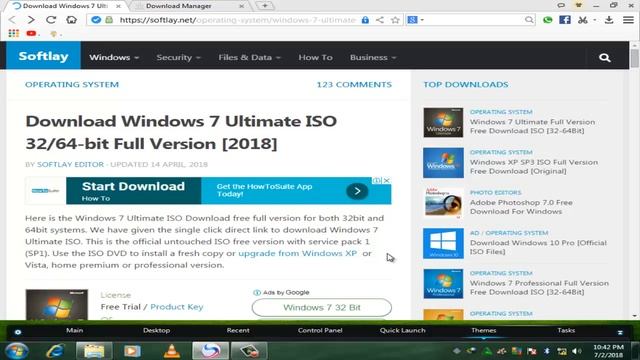Click the dock collapse icon beside Tasks

click(x=620, y=332)
